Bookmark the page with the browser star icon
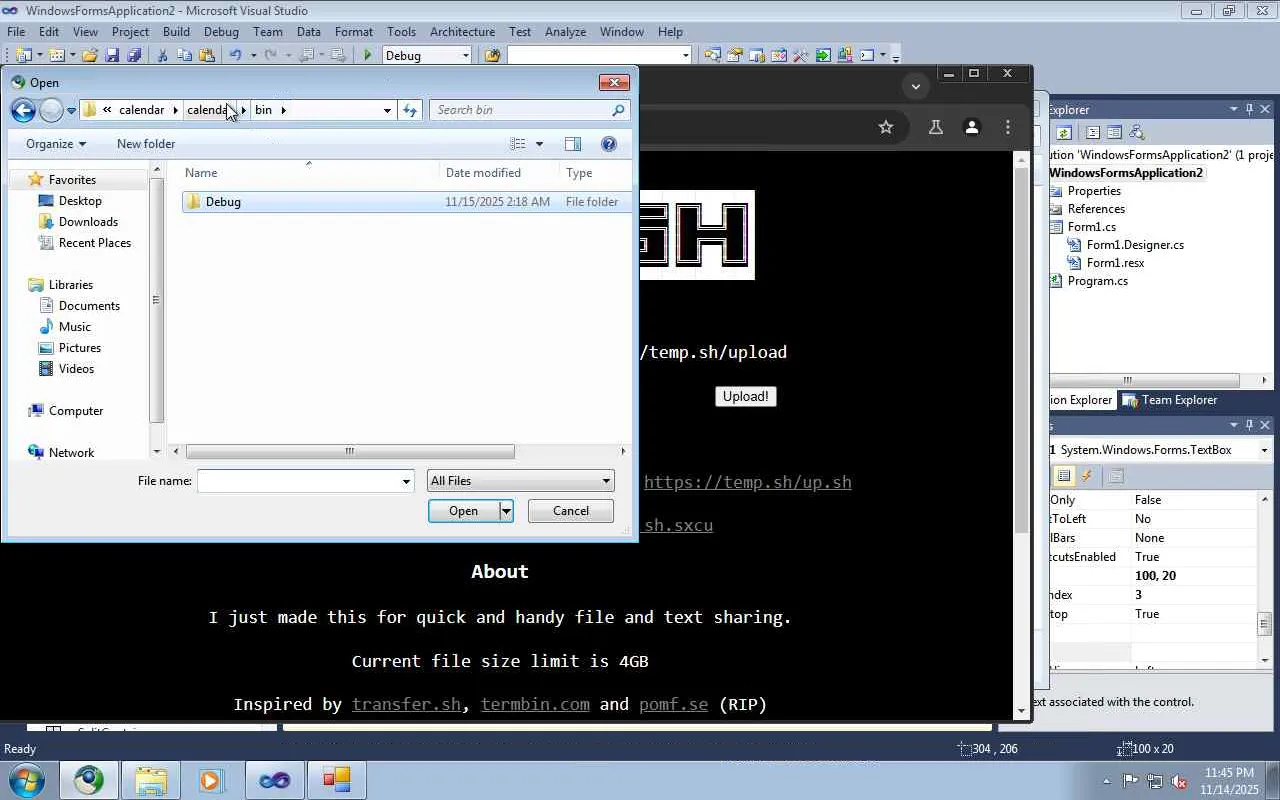Image resolution: width=1280 pixels, height=800 pixels. [x=886, y=127]
